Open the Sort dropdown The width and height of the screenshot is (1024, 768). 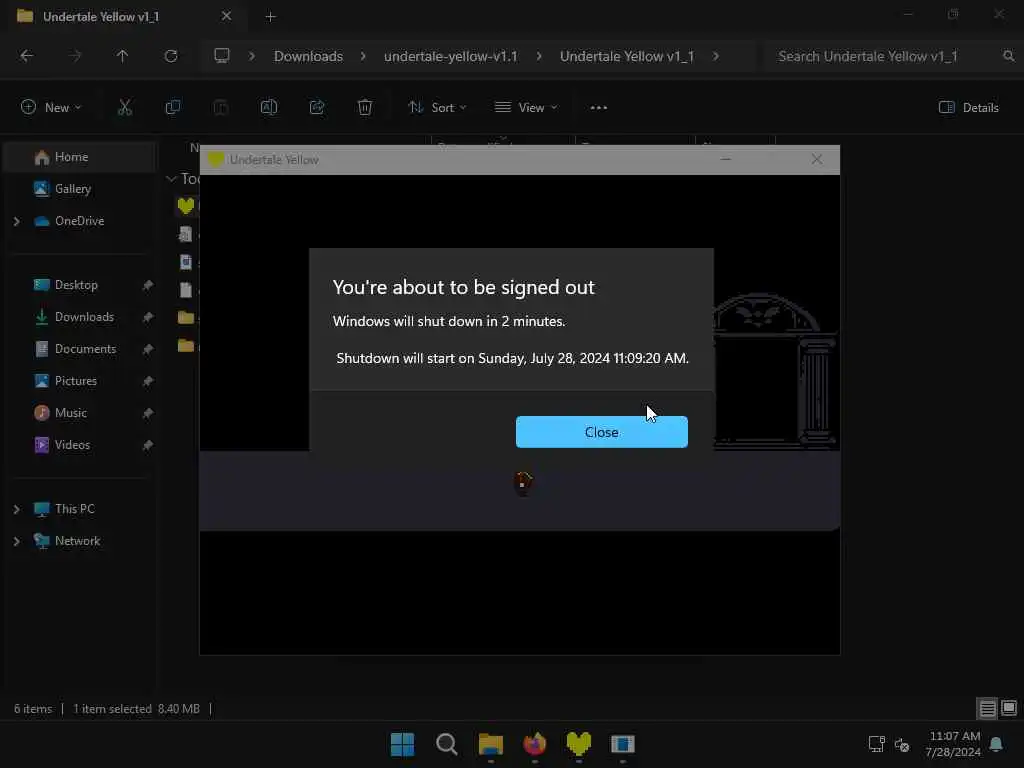[437, 107]
